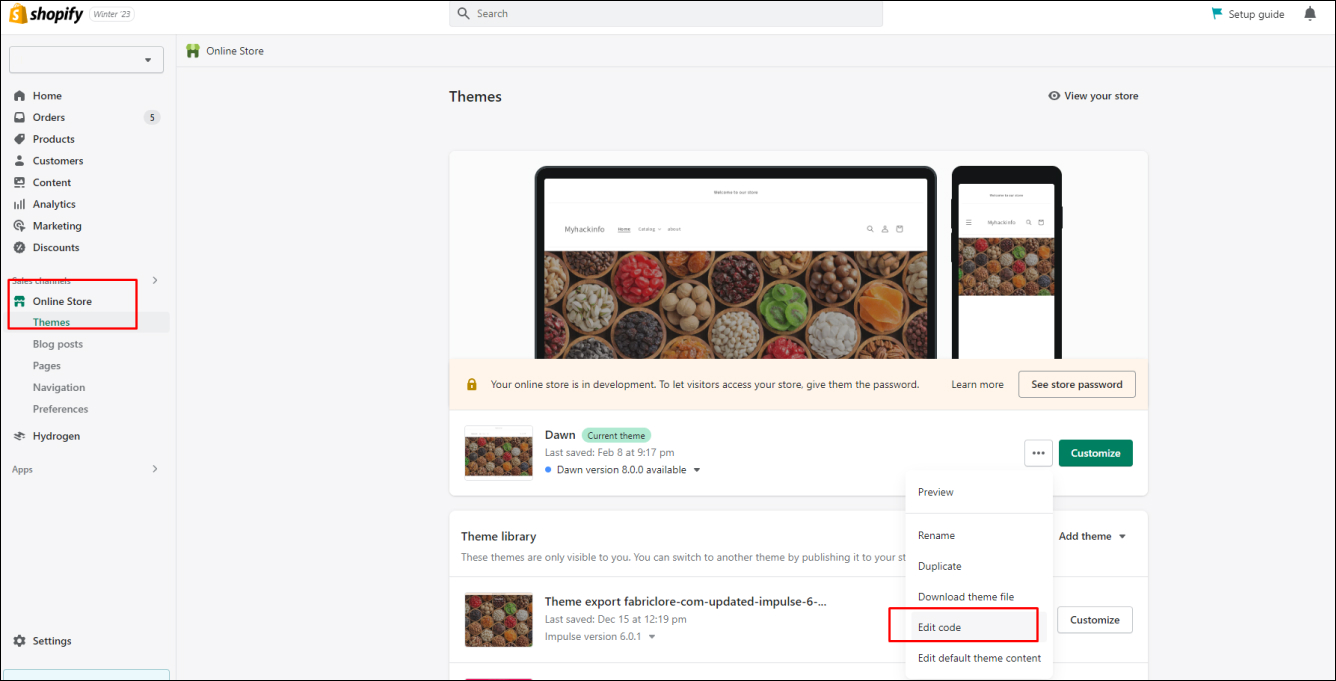
Task: Click the Theme export fabriclore thumbnail
Action: (x=498, y=620)
